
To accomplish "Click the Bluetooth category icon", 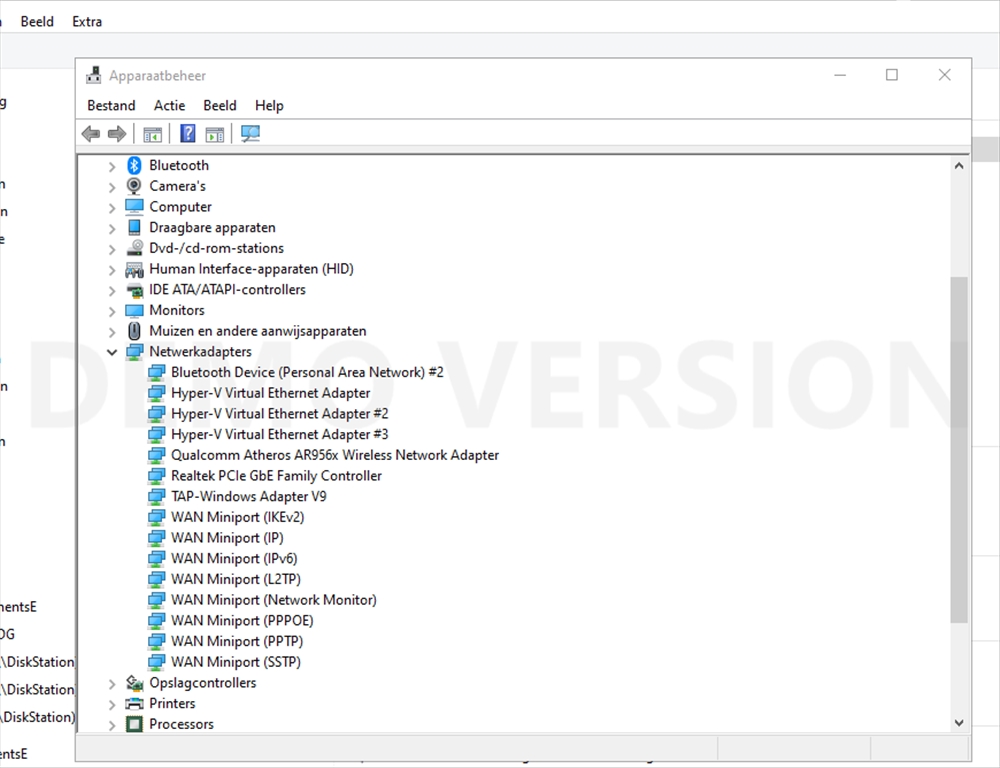I will pos(134,165).
